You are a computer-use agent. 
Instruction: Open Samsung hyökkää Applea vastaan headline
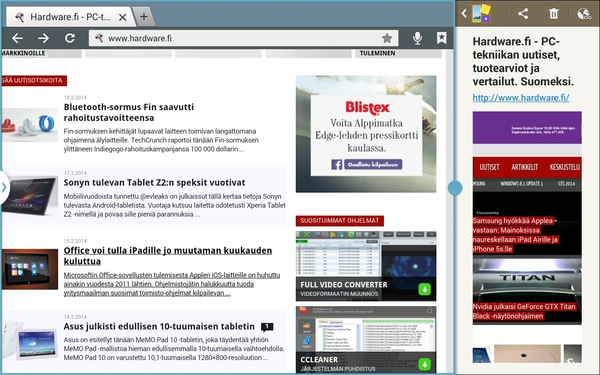tap(515, 235)
